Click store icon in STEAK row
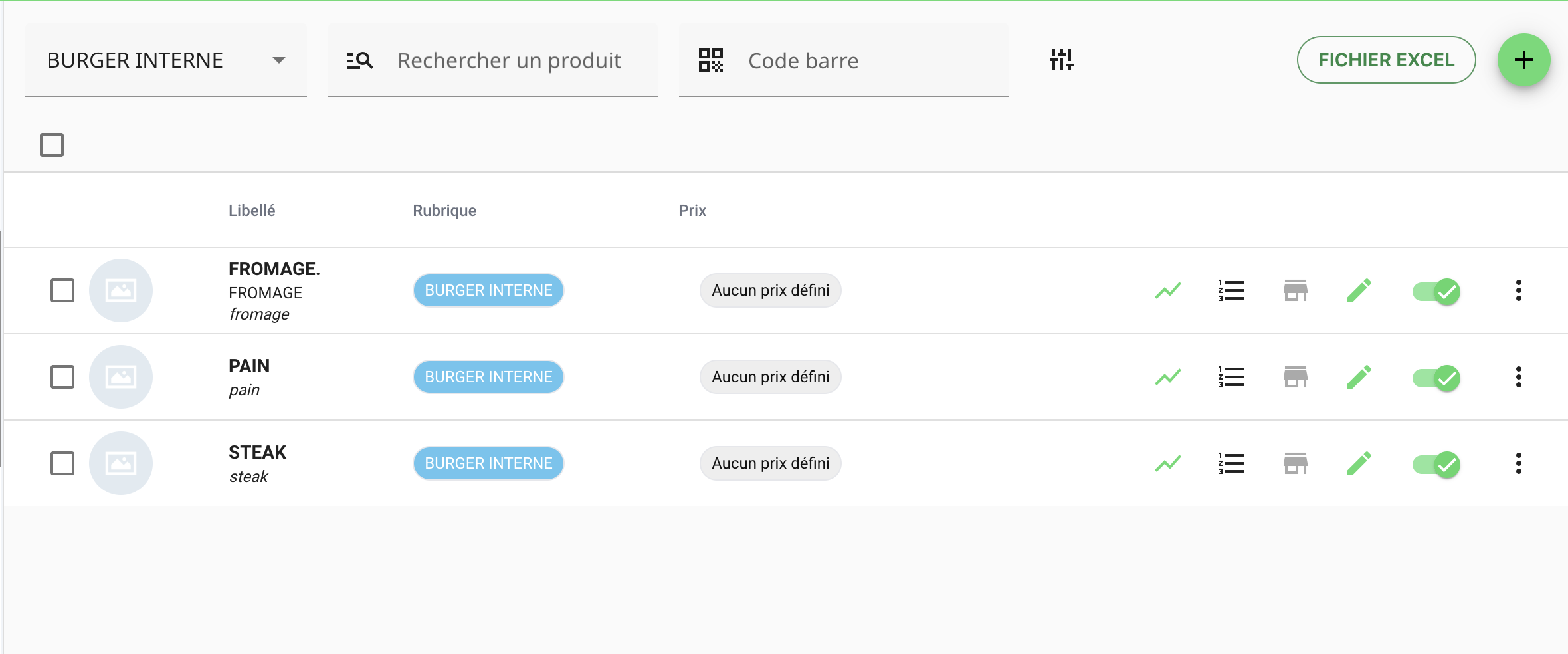Image resolution: width=1568 pixels, height=654 pixels. pos(1295,463)
